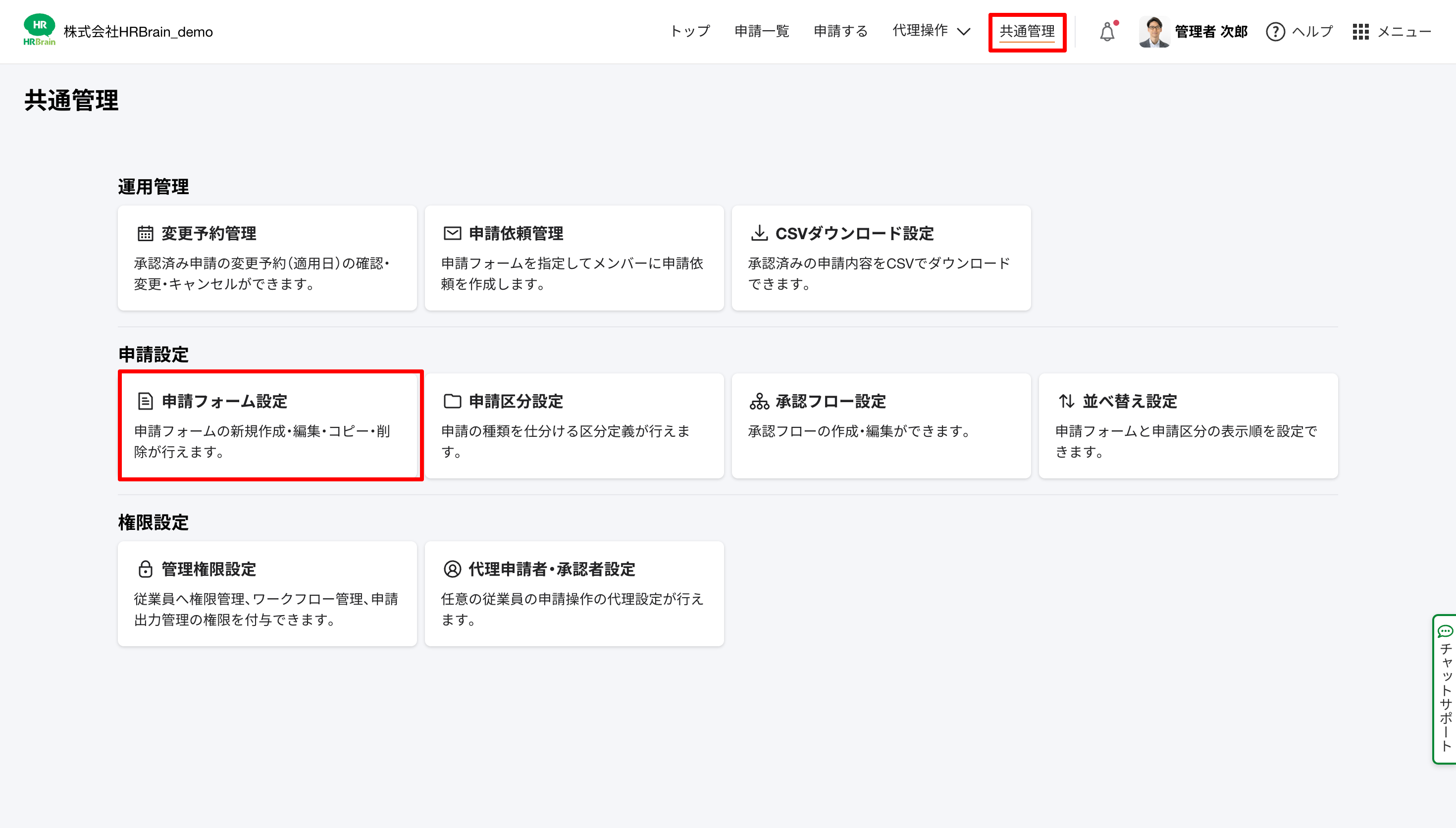Expand the 代理操作 dropdown
The height and width of the screenshot is (828, 1456).
931,31
